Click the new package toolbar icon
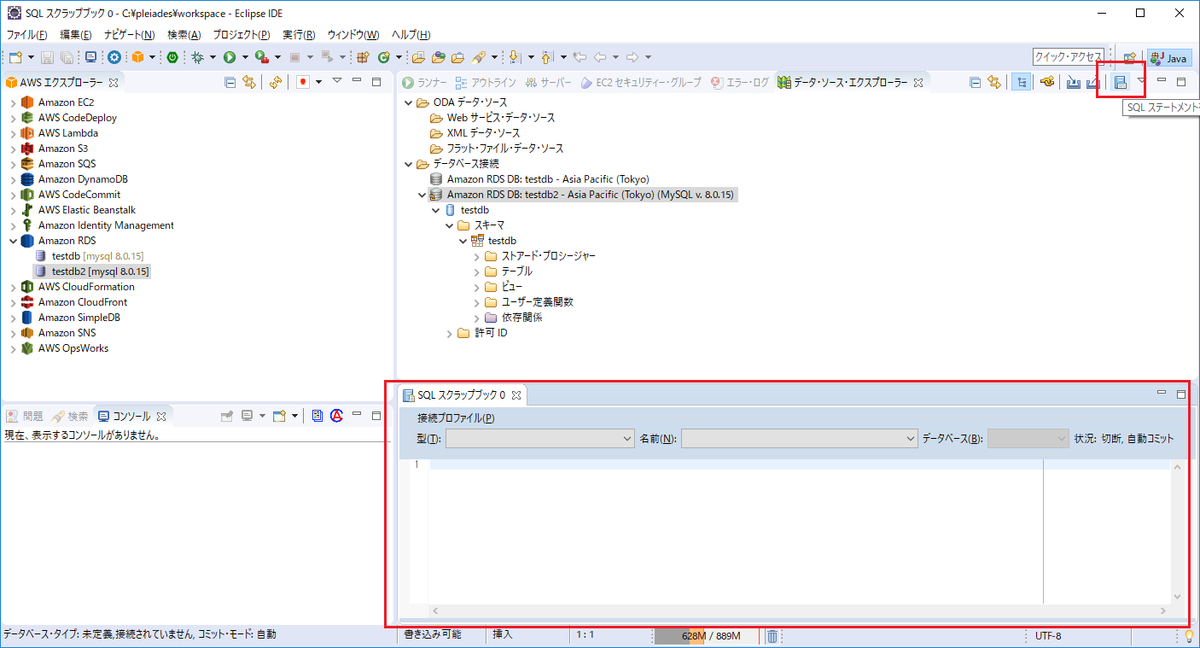Screen dimensions: 1200x648 (x=362, y=57)
